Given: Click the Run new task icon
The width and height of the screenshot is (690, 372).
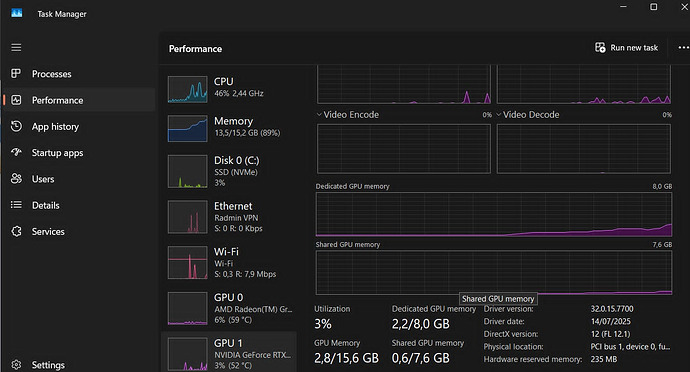Looking at the screenshot, I should 600,48.
